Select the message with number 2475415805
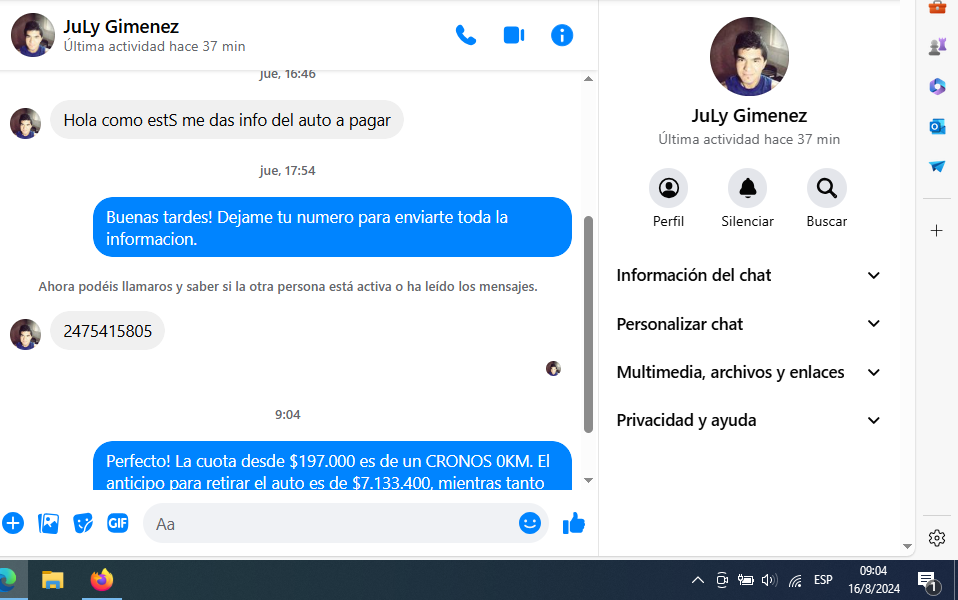958x600 pixels. pyautogui.click(x=108, y=331)
